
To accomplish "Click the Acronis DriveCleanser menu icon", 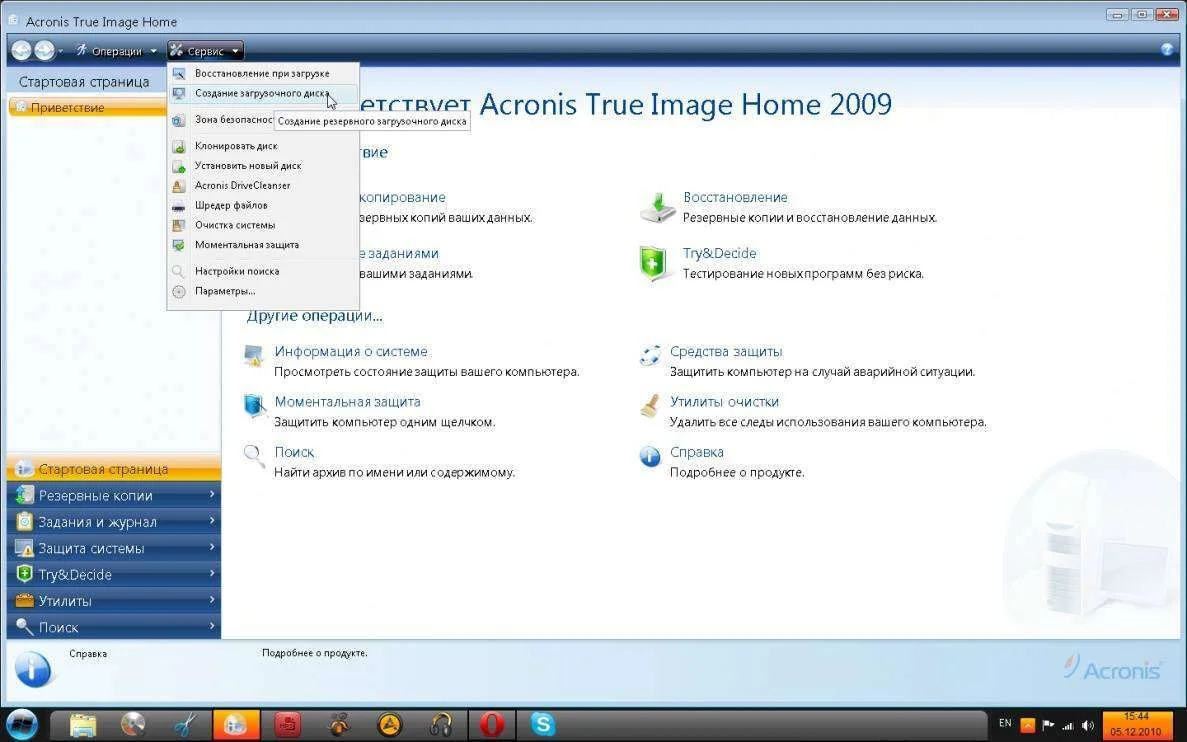I will (x=179, y=186).
